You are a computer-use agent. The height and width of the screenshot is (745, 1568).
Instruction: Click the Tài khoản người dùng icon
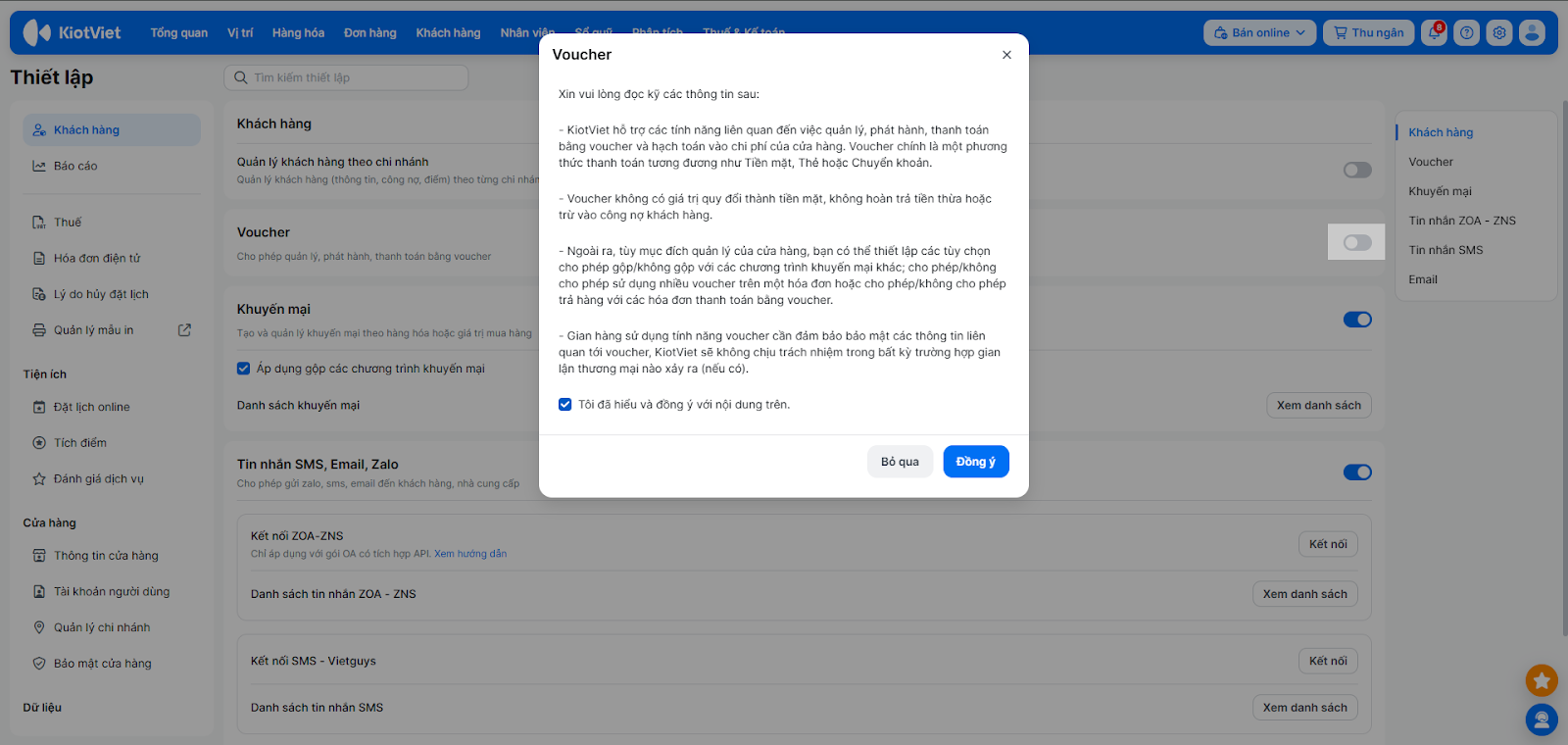[39, 592]
